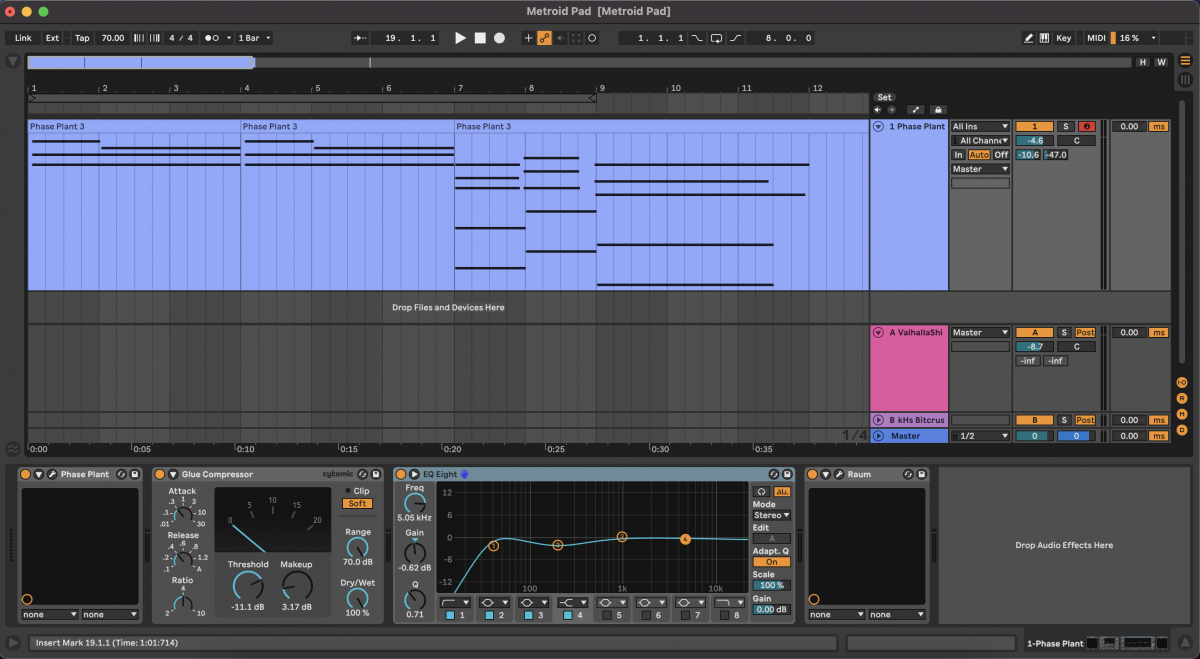Screen dimensions: 1200x659
Task: Click the Stop transport button
Action: tap(480, 38)
